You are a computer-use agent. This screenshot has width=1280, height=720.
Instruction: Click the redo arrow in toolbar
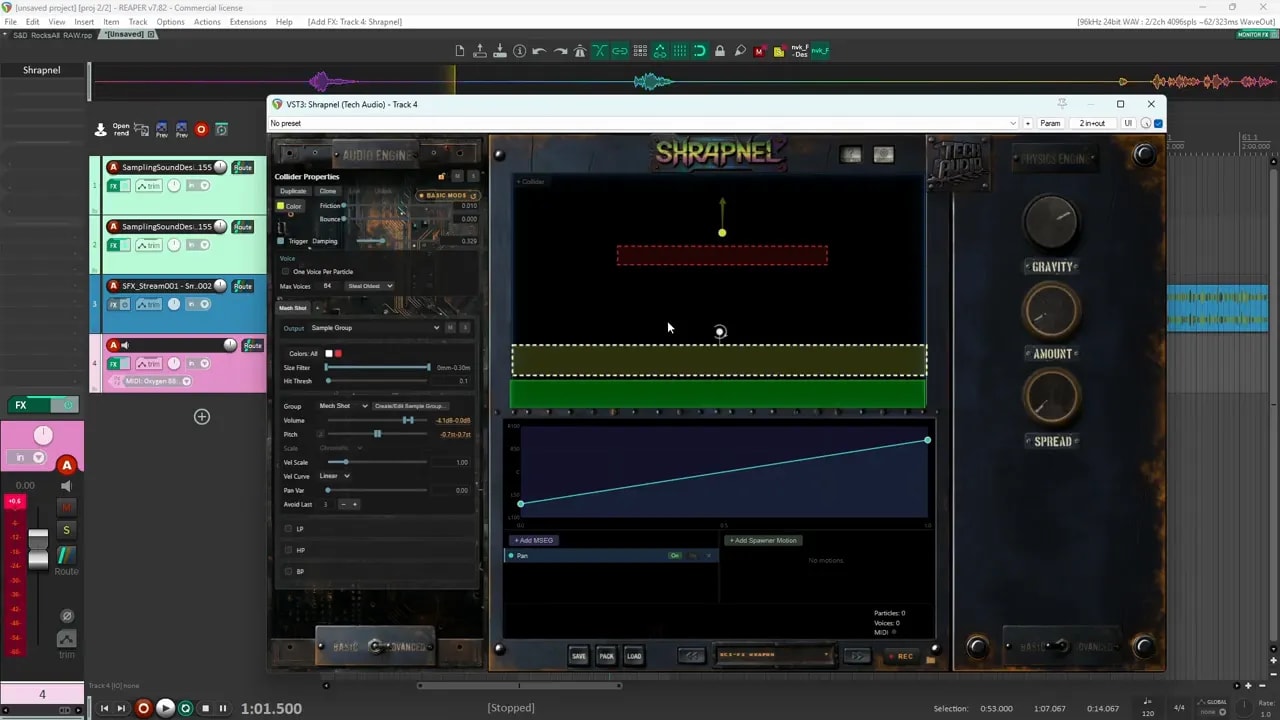coord(560,51)
